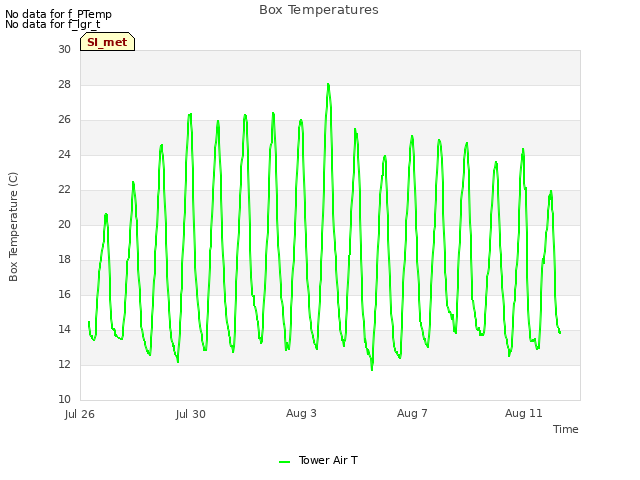Click the 24 y-axis tick label
Screen dimensions: 640x480
[64, 154]
